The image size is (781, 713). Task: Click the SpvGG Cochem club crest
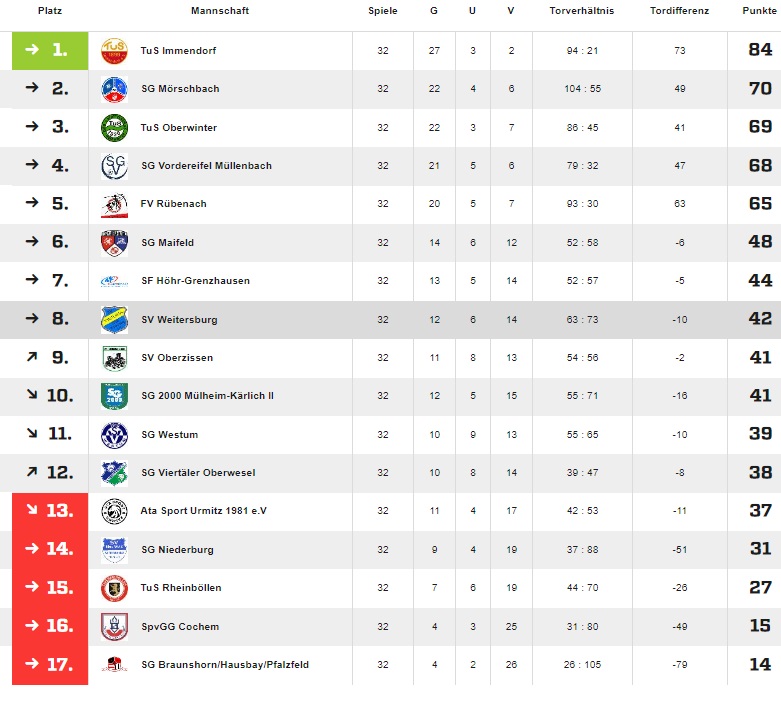click(114, 626)
